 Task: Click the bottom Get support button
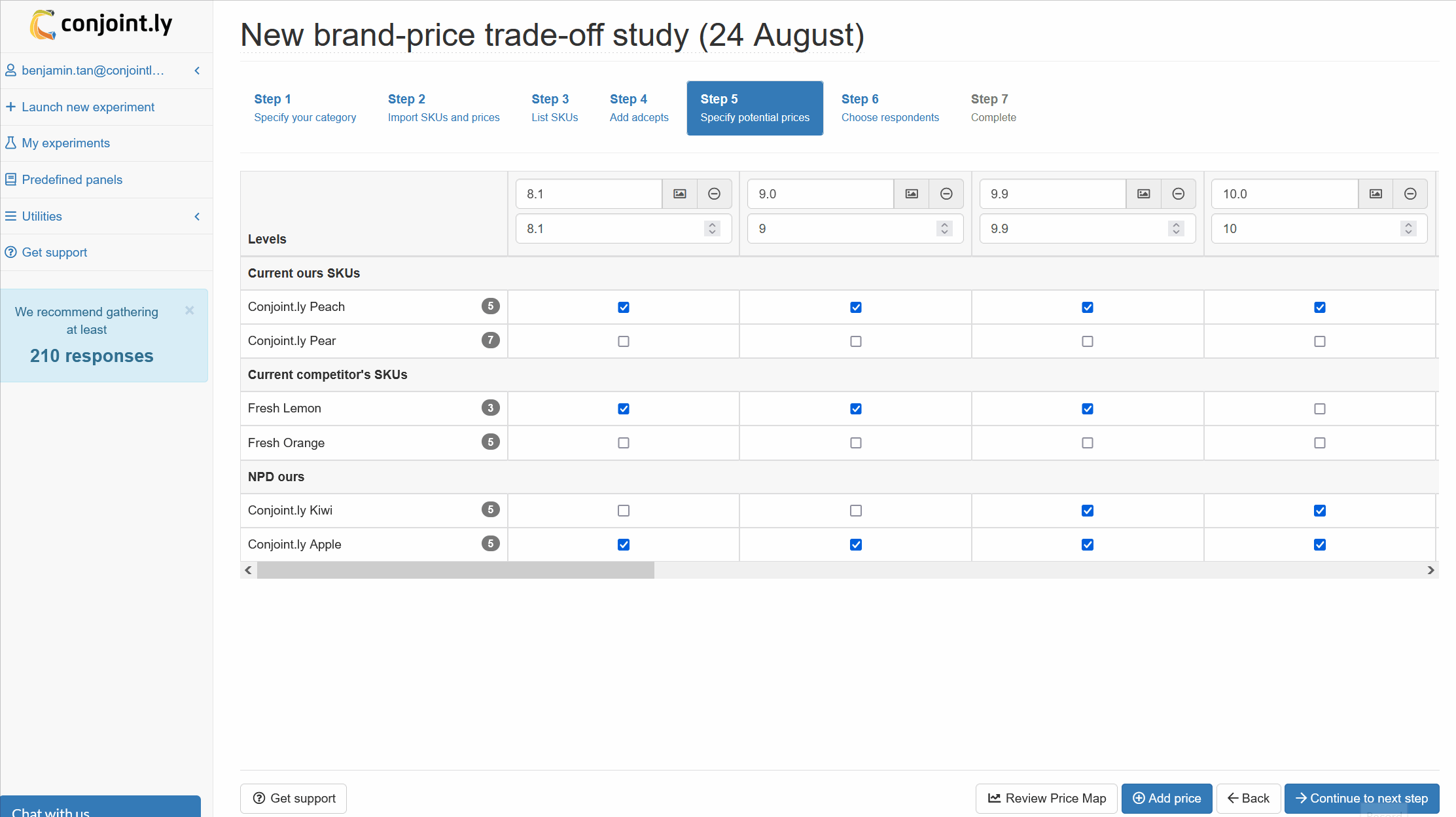tap(294, 798)
